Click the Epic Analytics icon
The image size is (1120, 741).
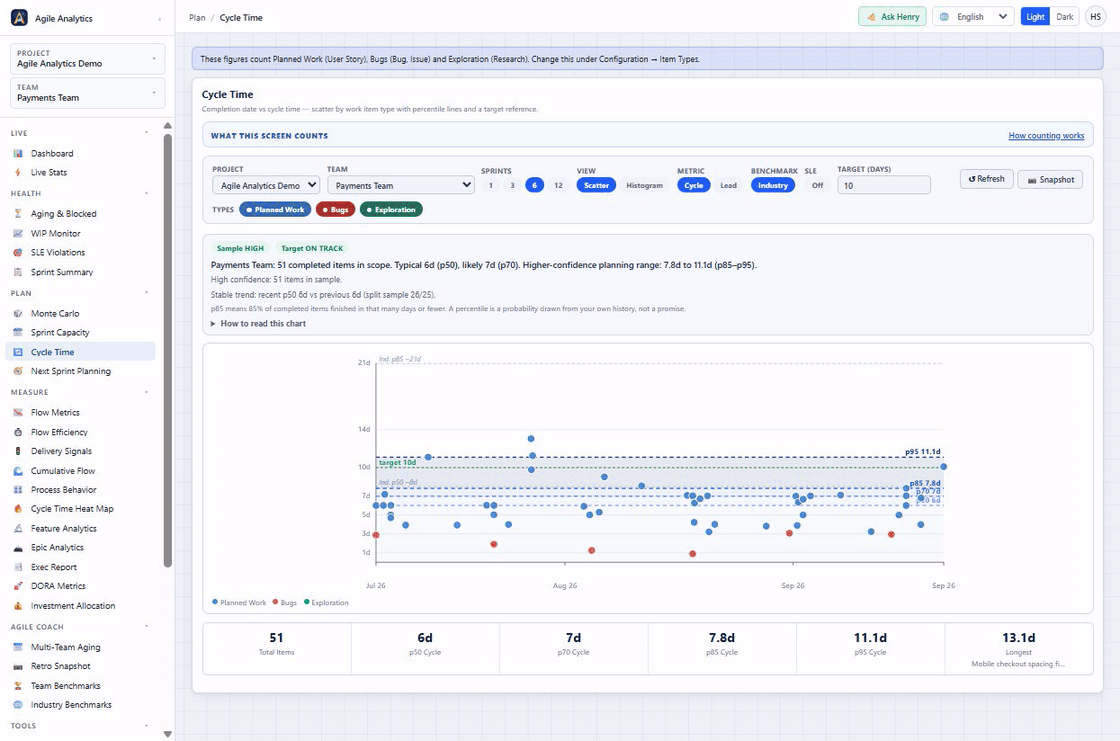click(18, 547)
